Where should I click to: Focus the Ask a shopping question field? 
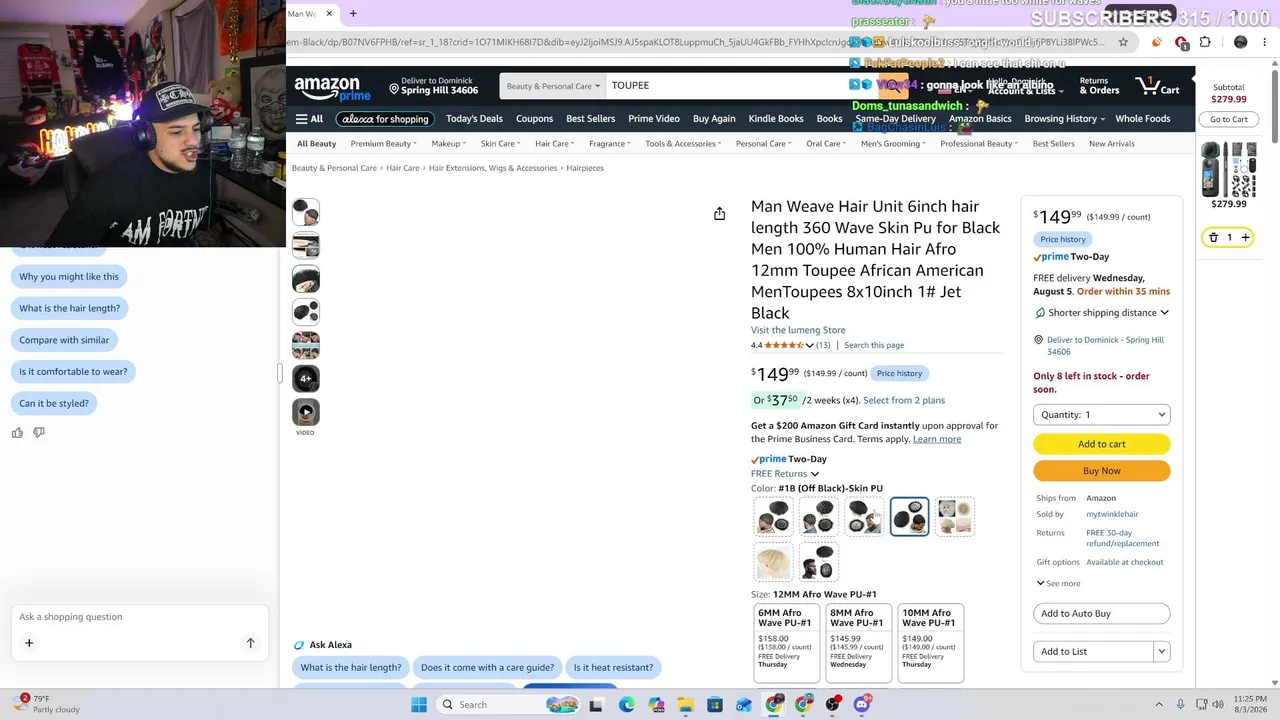click(x=140, y=617)
